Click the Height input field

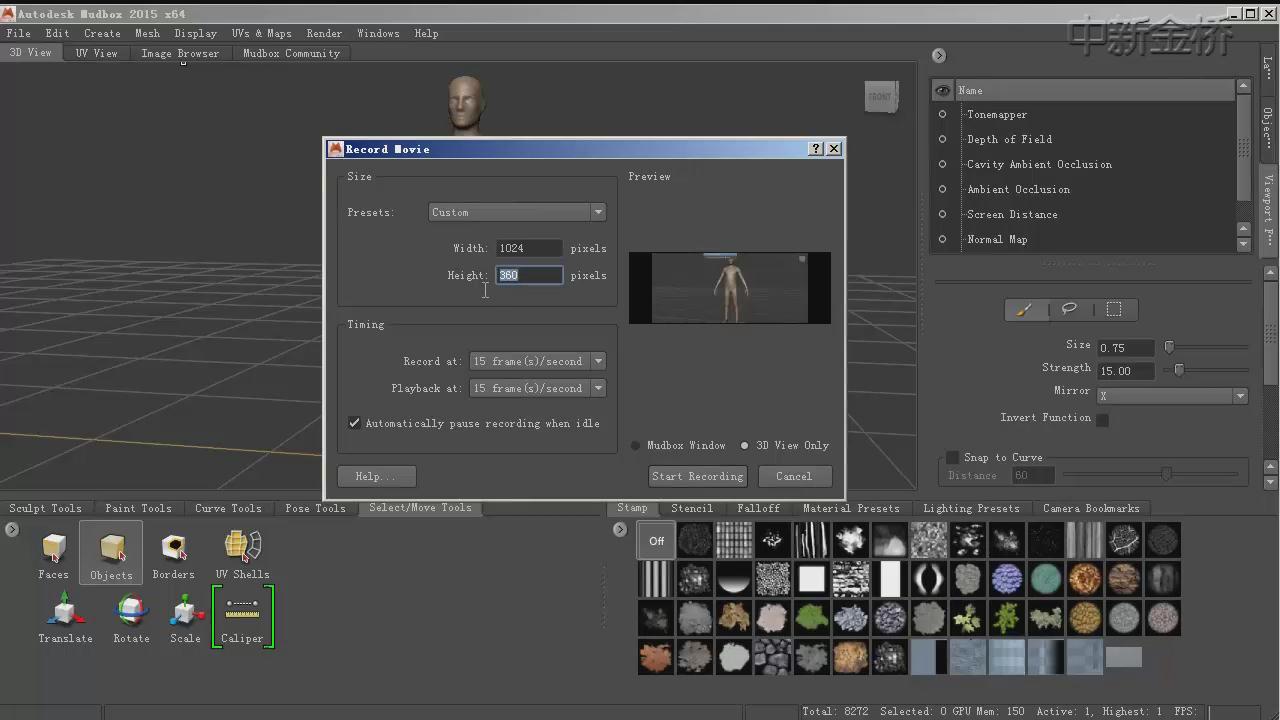point(529,275)
